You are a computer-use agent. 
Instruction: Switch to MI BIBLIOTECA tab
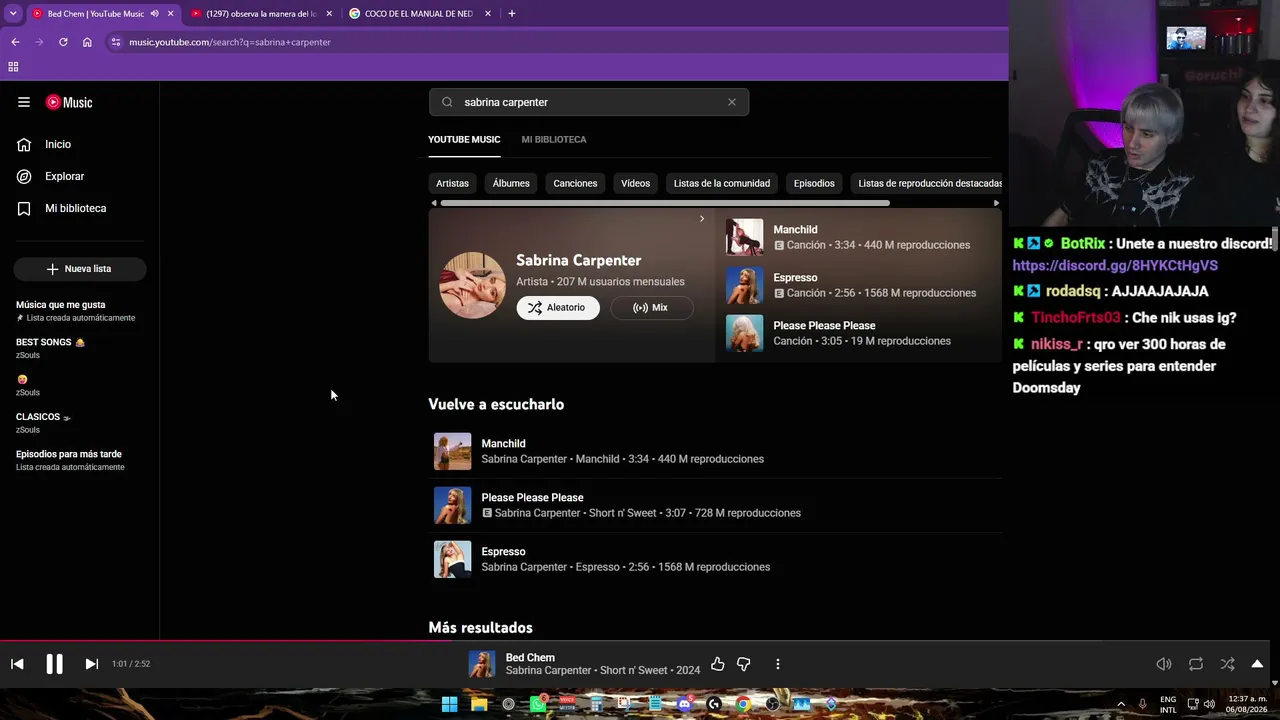click(x=554, y=139)
